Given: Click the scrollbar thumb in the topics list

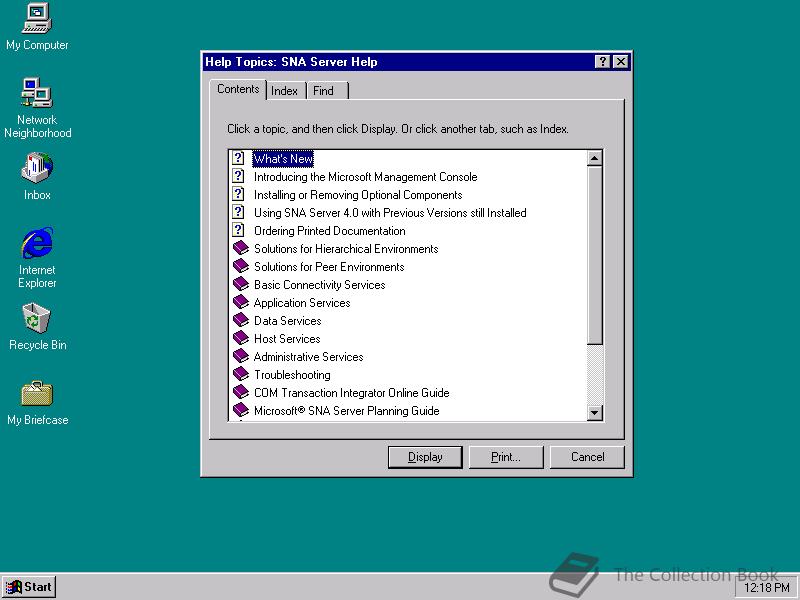Looking at the screenshot, I should pos(594,255).
